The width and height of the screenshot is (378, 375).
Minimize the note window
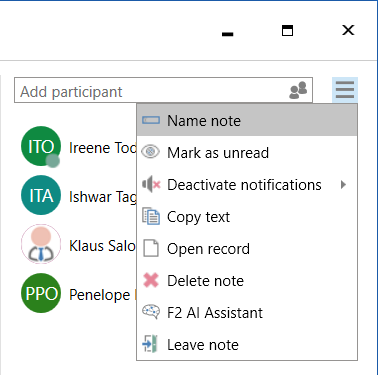coord(228,34)
